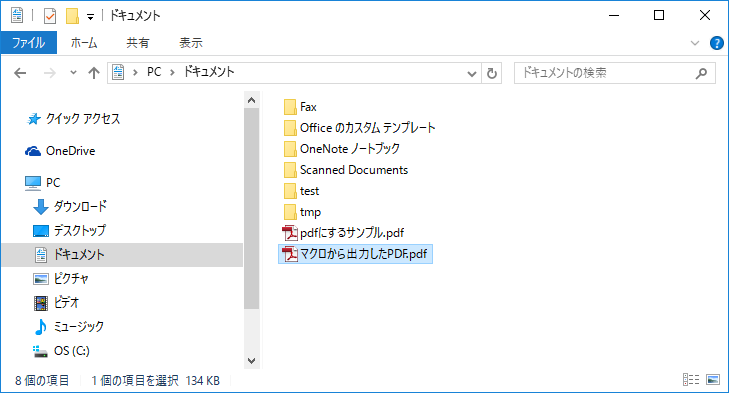
Task: Open ミュージック in navigation pane
Action: (79, 327)
